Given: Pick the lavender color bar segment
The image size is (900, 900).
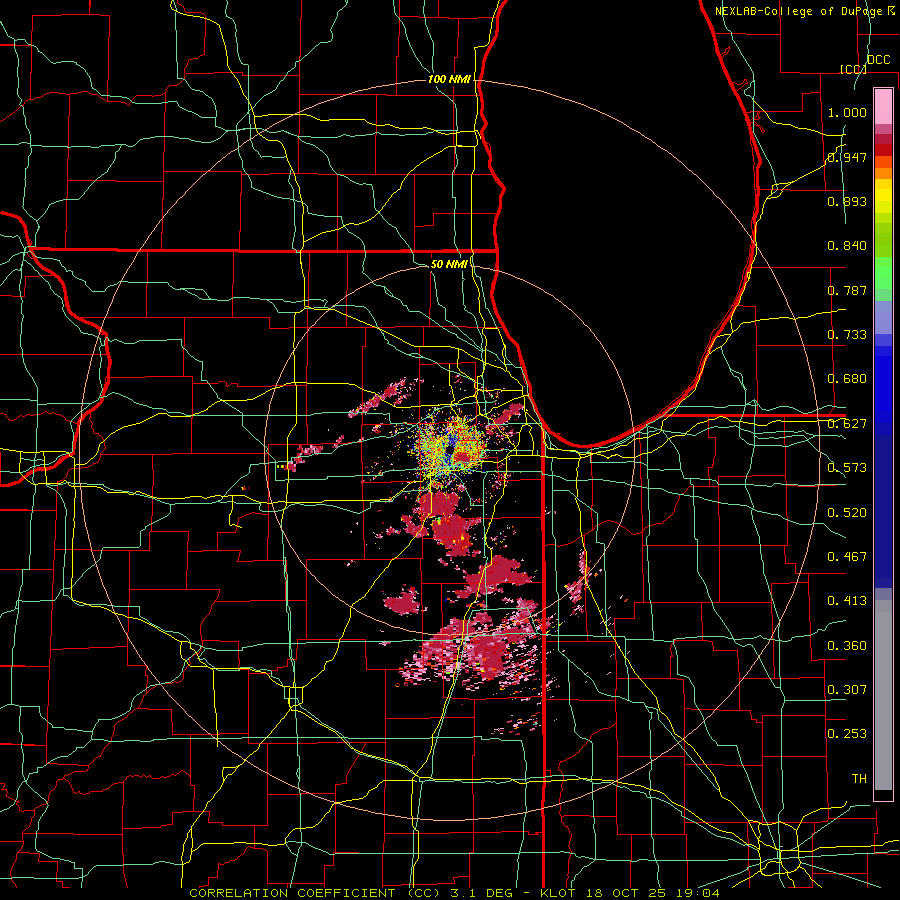Looking at the screenshot, I should (x=883, y=318).
